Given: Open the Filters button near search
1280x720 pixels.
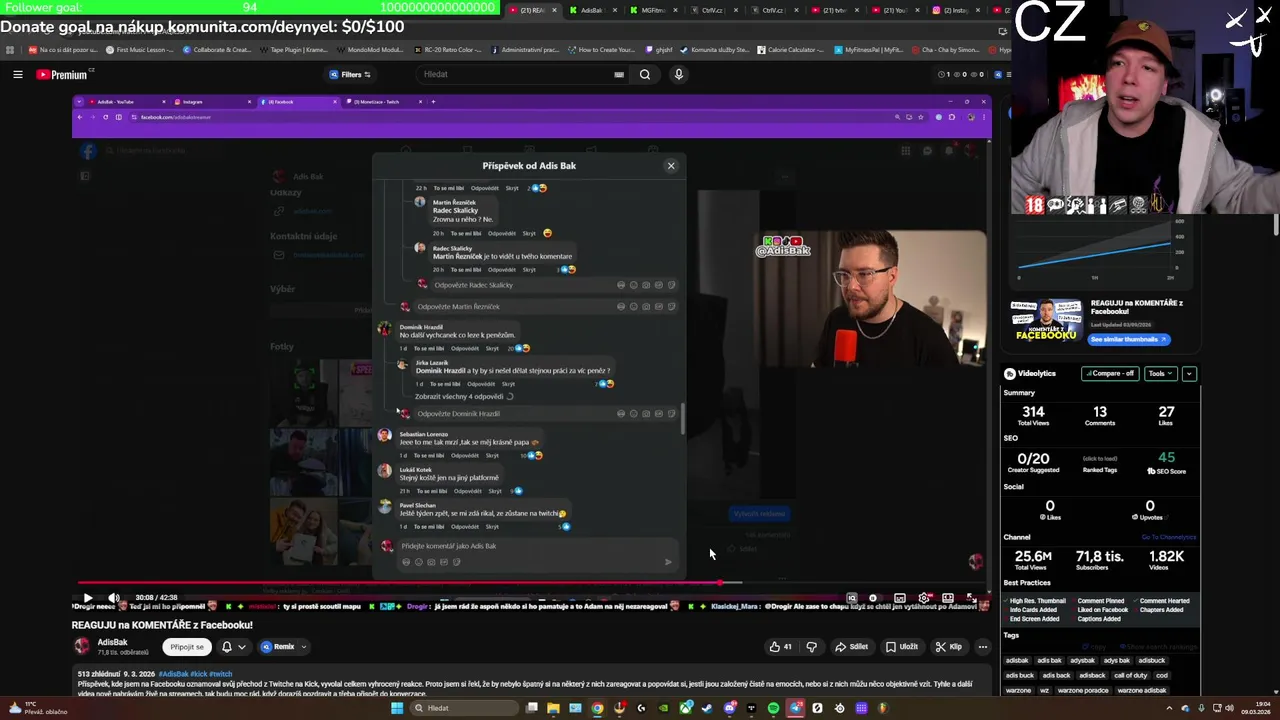Looking at the screenshot, I should 350,74.
